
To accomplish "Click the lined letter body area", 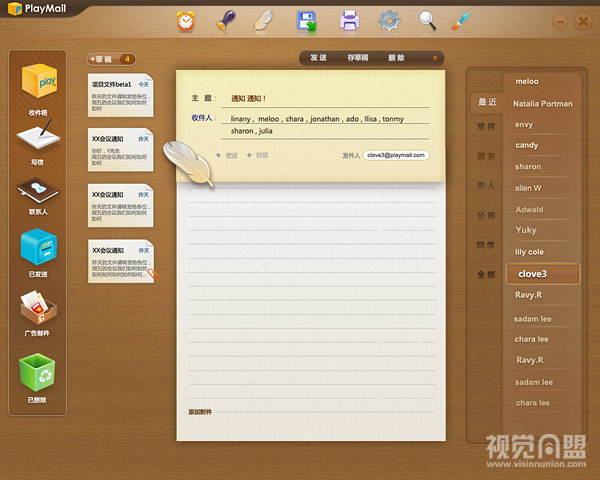I will pyautogui.click(x=311, y=299).
